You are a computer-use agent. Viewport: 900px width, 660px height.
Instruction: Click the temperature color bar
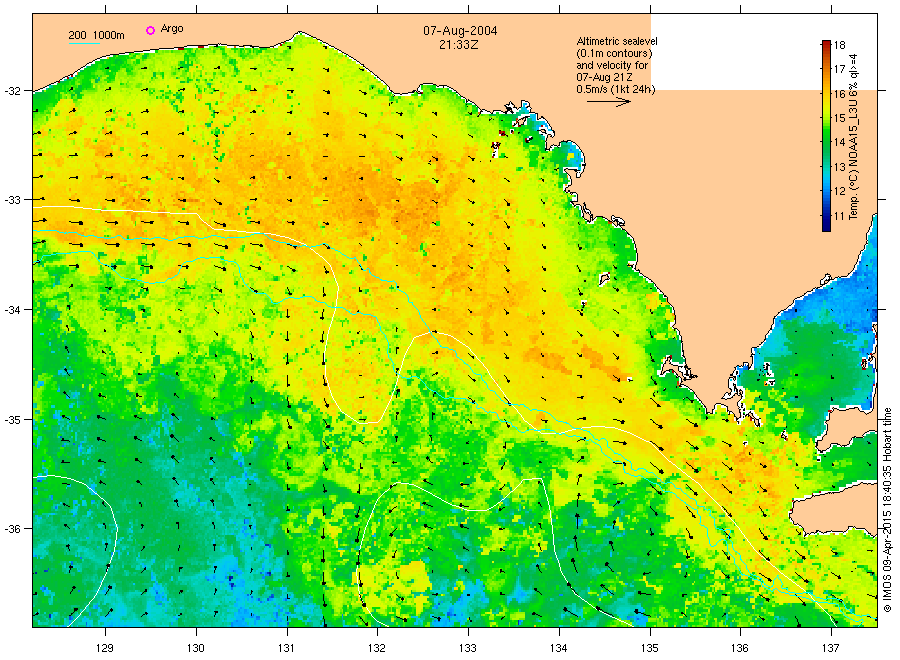click(x=826, y=136)
